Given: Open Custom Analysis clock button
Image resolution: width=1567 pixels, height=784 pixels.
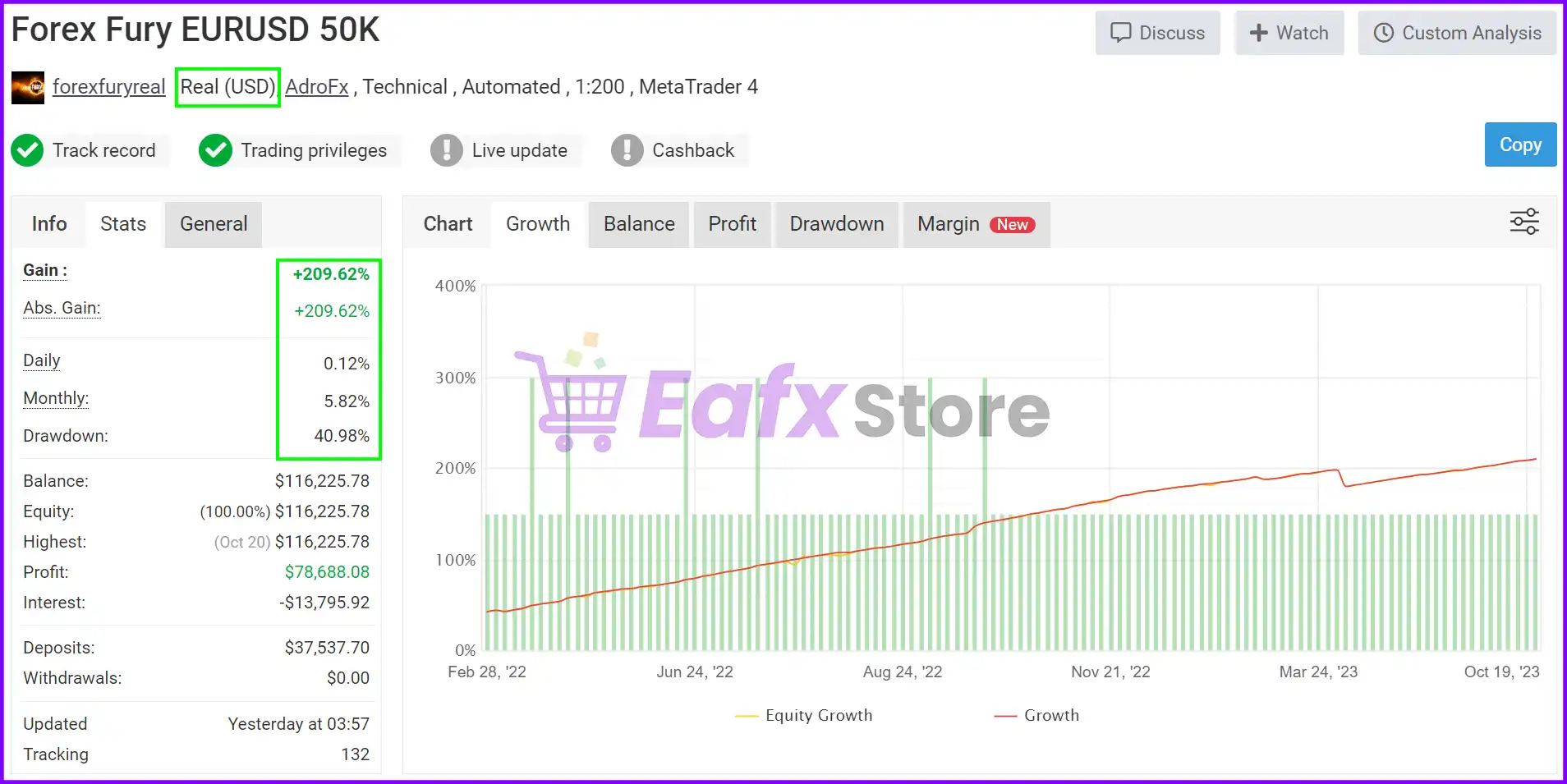Looking at the screenshot, I should tap(1457, 33).
